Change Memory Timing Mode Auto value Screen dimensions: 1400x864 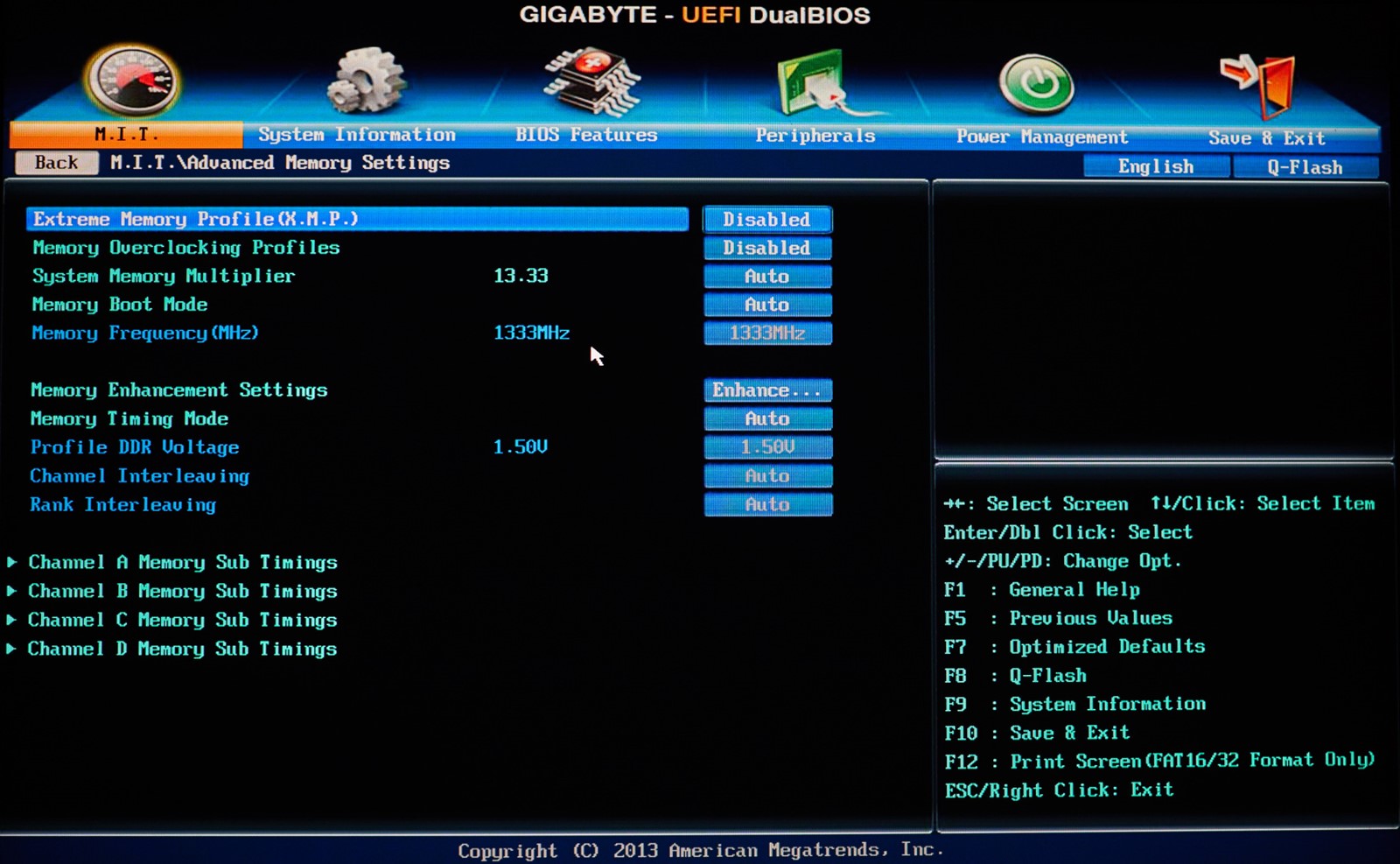[767, 418]
